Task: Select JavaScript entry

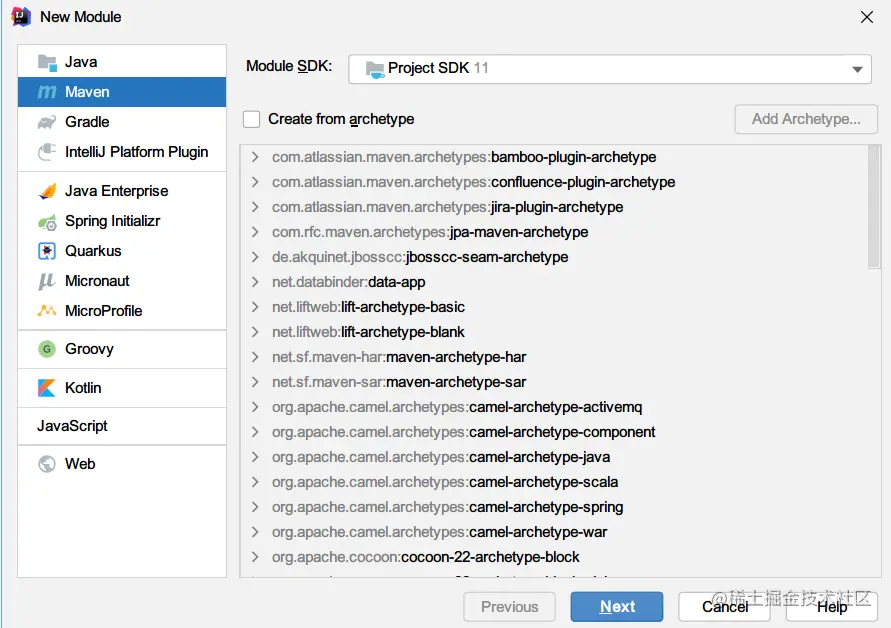Action: [x=122, y=426]
